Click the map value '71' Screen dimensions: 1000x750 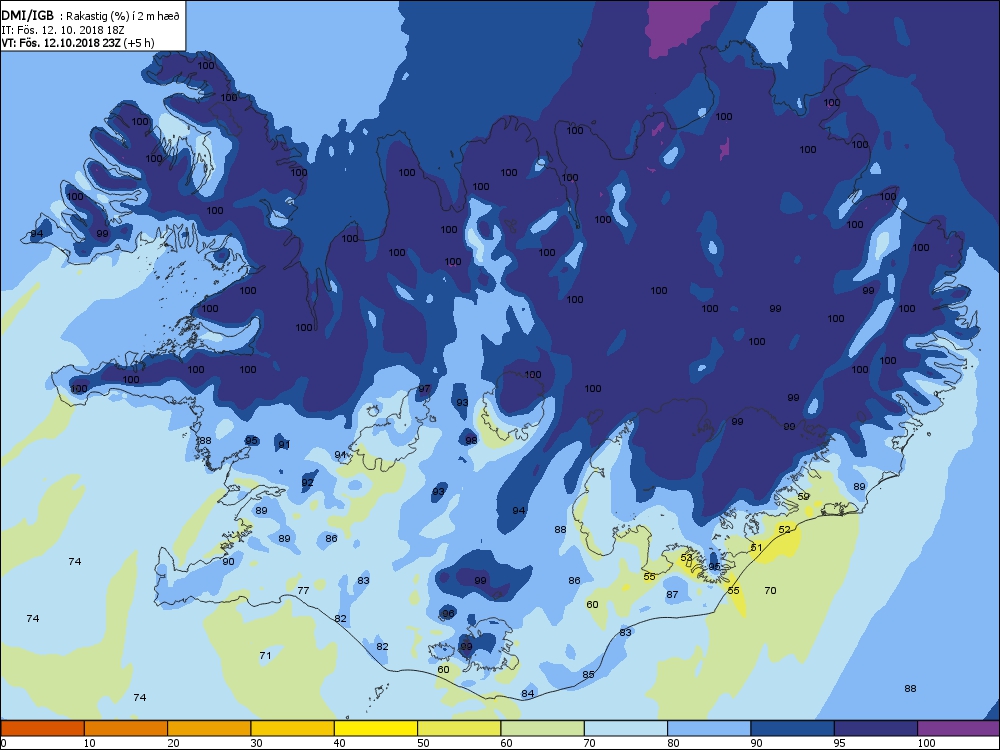(265, 655)
